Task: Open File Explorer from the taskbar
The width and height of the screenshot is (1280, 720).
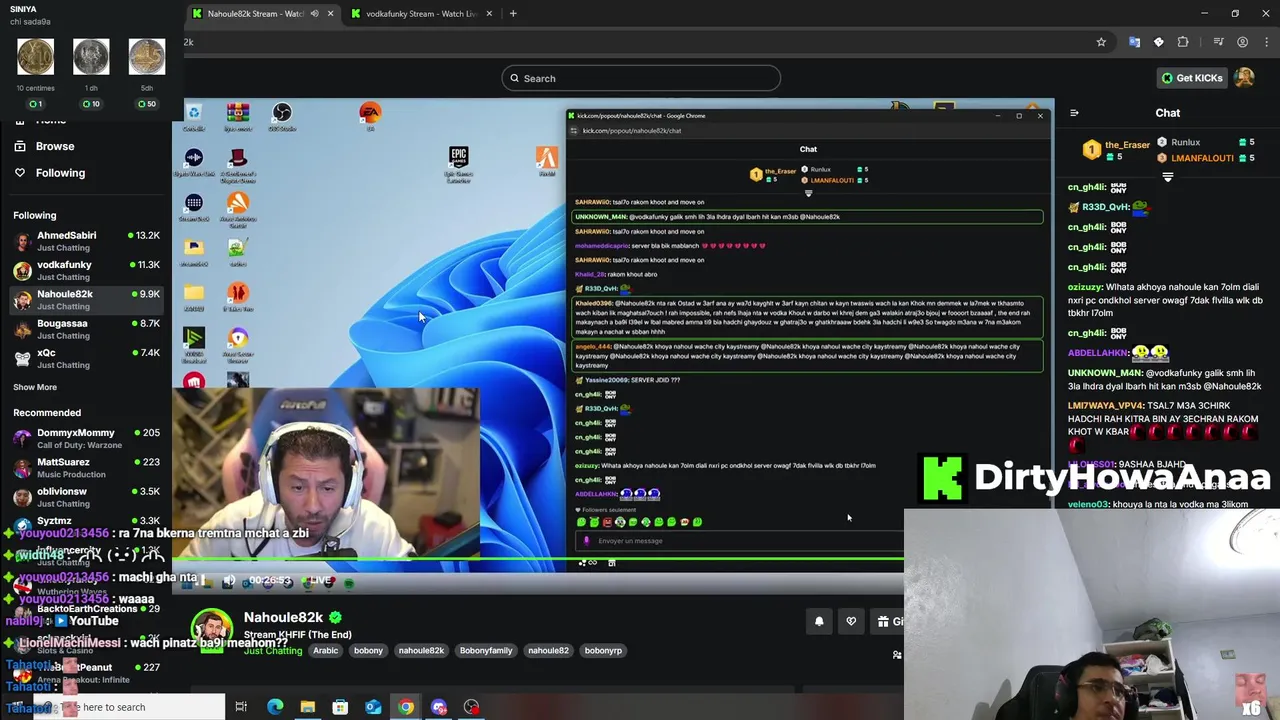Action: (308, 707)
